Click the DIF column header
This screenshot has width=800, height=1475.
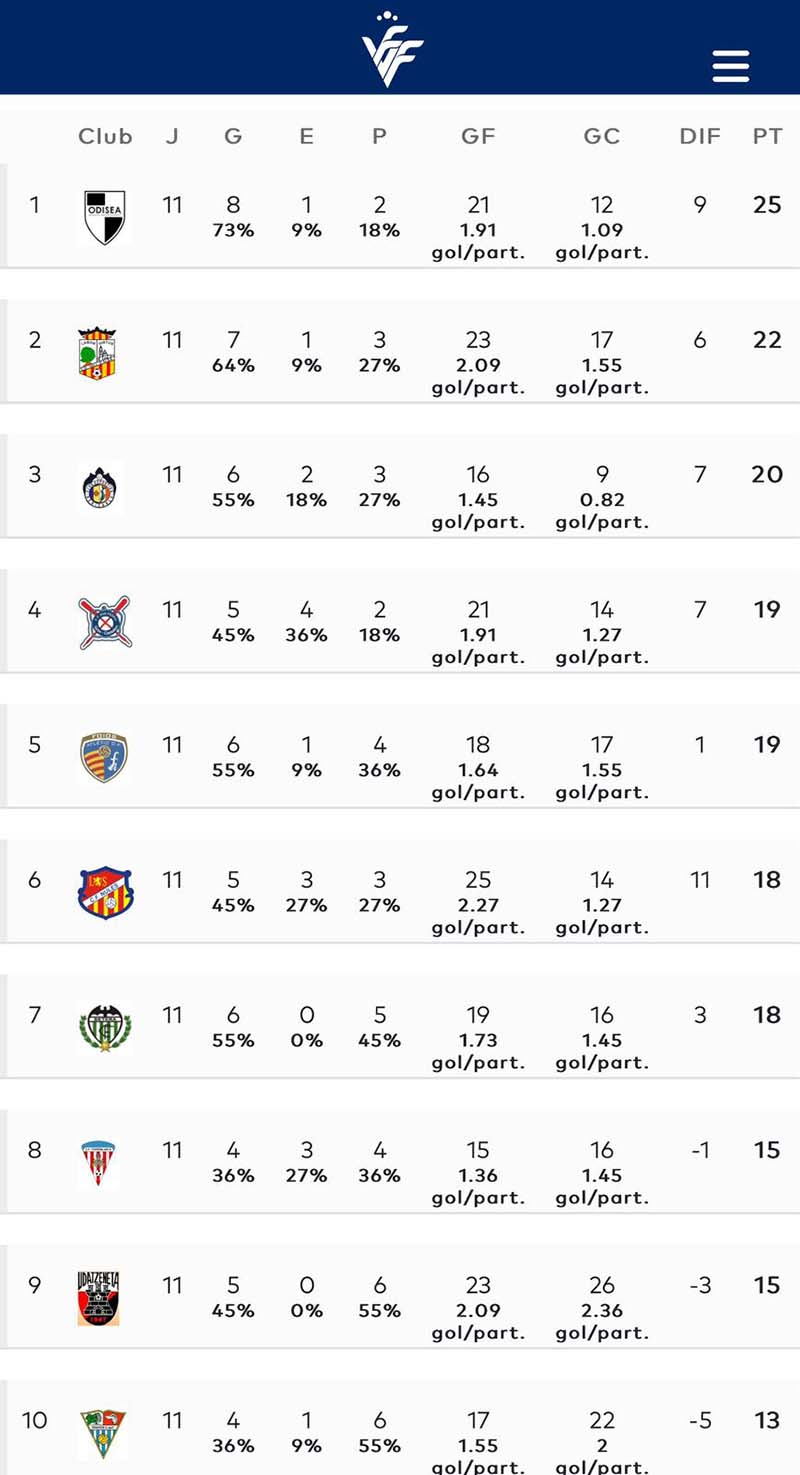[x=700, y=137]
